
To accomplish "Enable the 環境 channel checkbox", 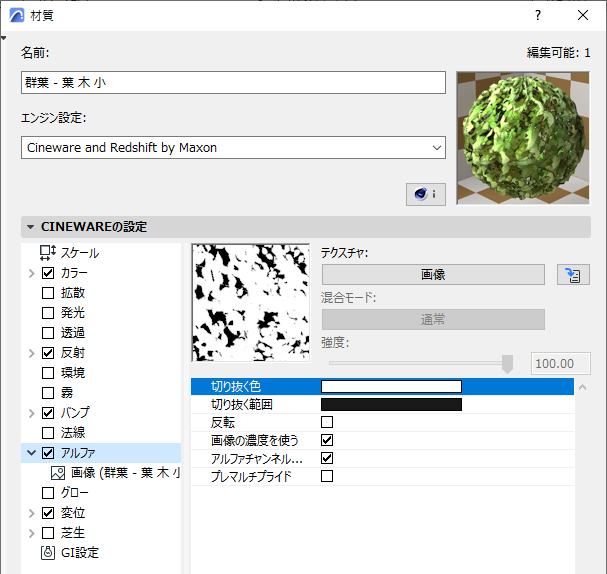I will (x=48, y=373).
